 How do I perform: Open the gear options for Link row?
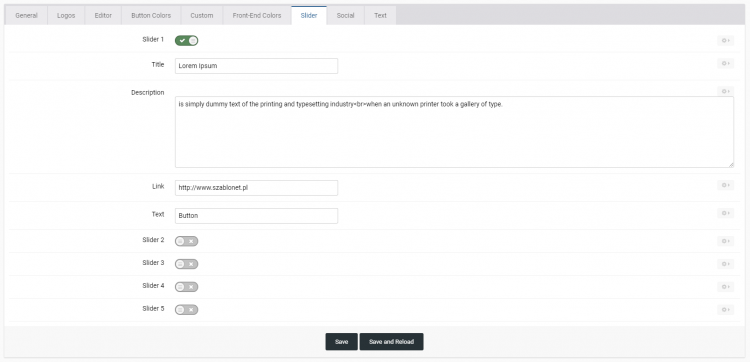[x=725, y=186]
